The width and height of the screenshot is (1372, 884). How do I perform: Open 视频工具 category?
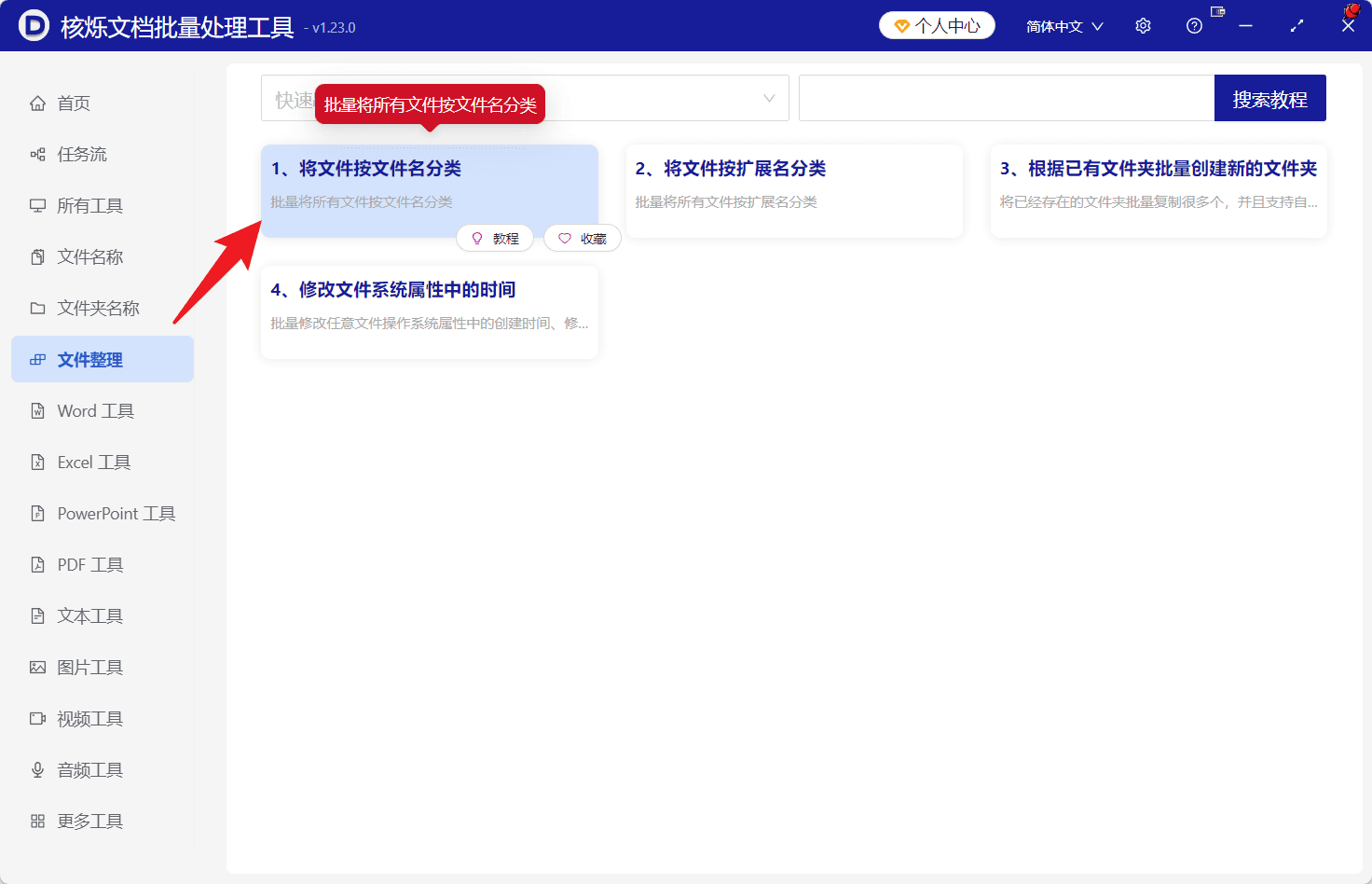point(103,718)
